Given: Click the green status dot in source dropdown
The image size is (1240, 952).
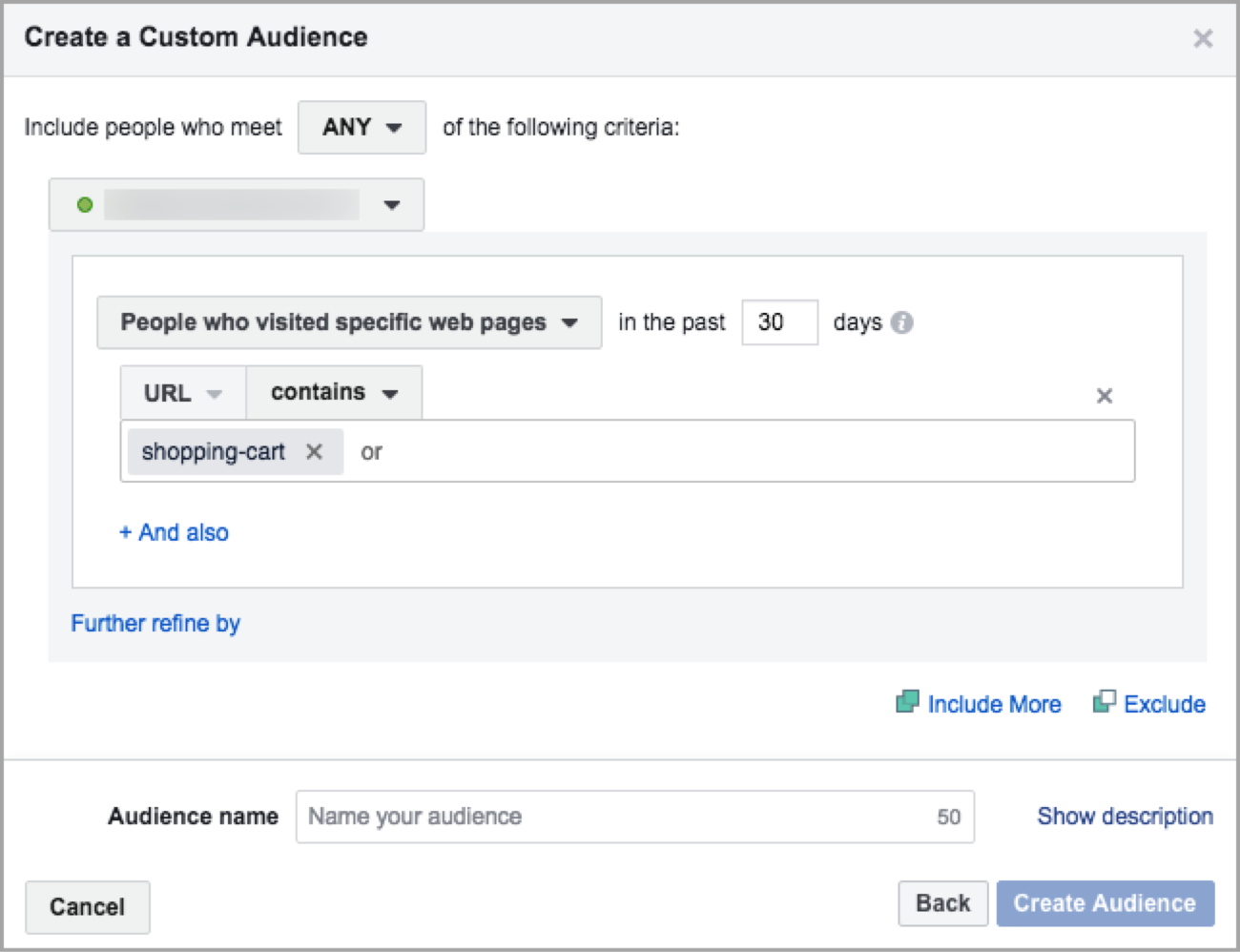Looking at the screenshot, I should click(85, 204).
